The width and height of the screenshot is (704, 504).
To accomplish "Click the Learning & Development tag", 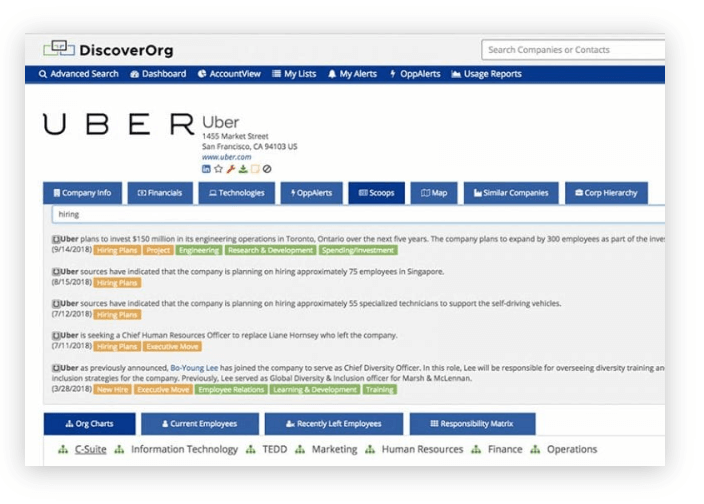I will coord(315,390).
